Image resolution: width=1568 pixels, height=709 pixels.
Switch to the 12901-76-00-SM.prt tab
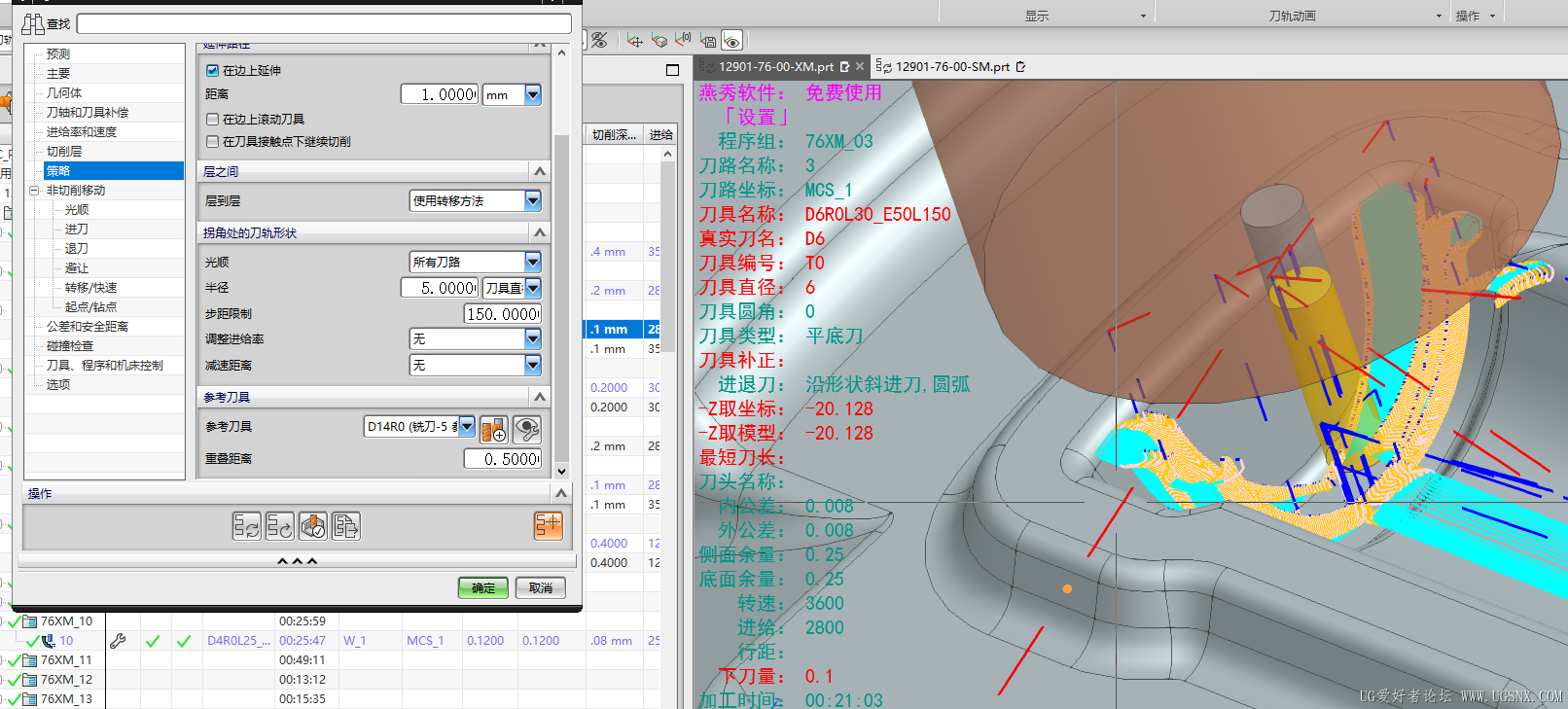pyautogui.click(x=950, y=67)
